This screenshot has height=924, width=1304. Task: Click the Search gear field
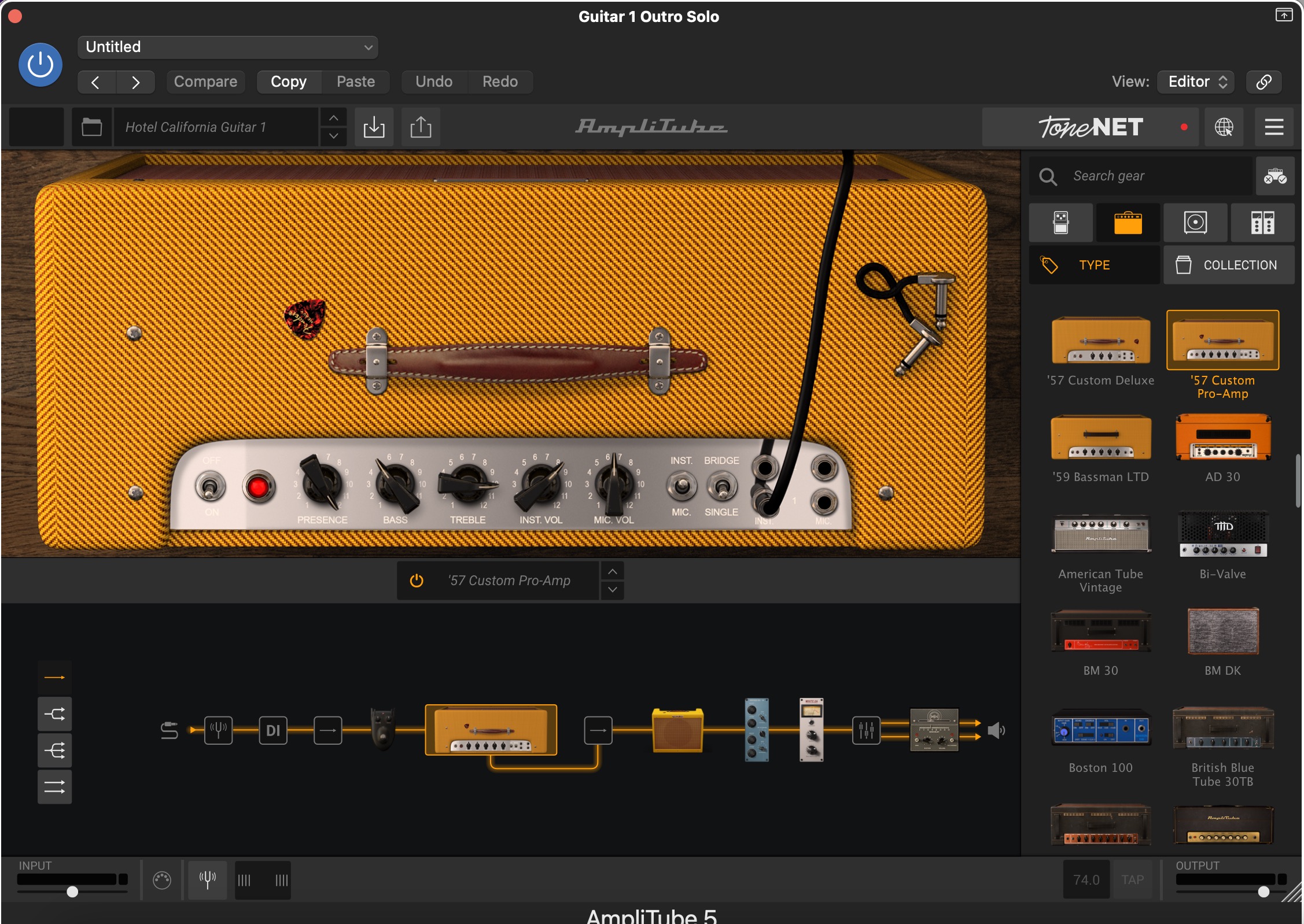click(1140, 176)
